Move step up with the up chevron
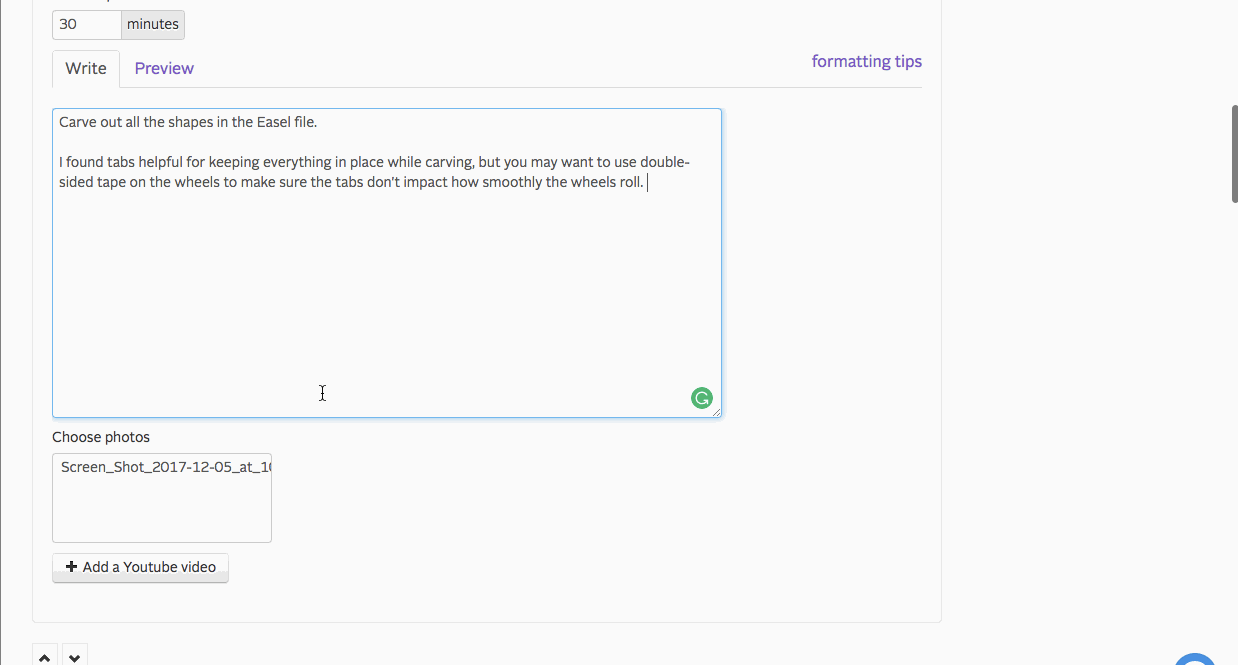 pyautogui.click(x=45, y=657)
